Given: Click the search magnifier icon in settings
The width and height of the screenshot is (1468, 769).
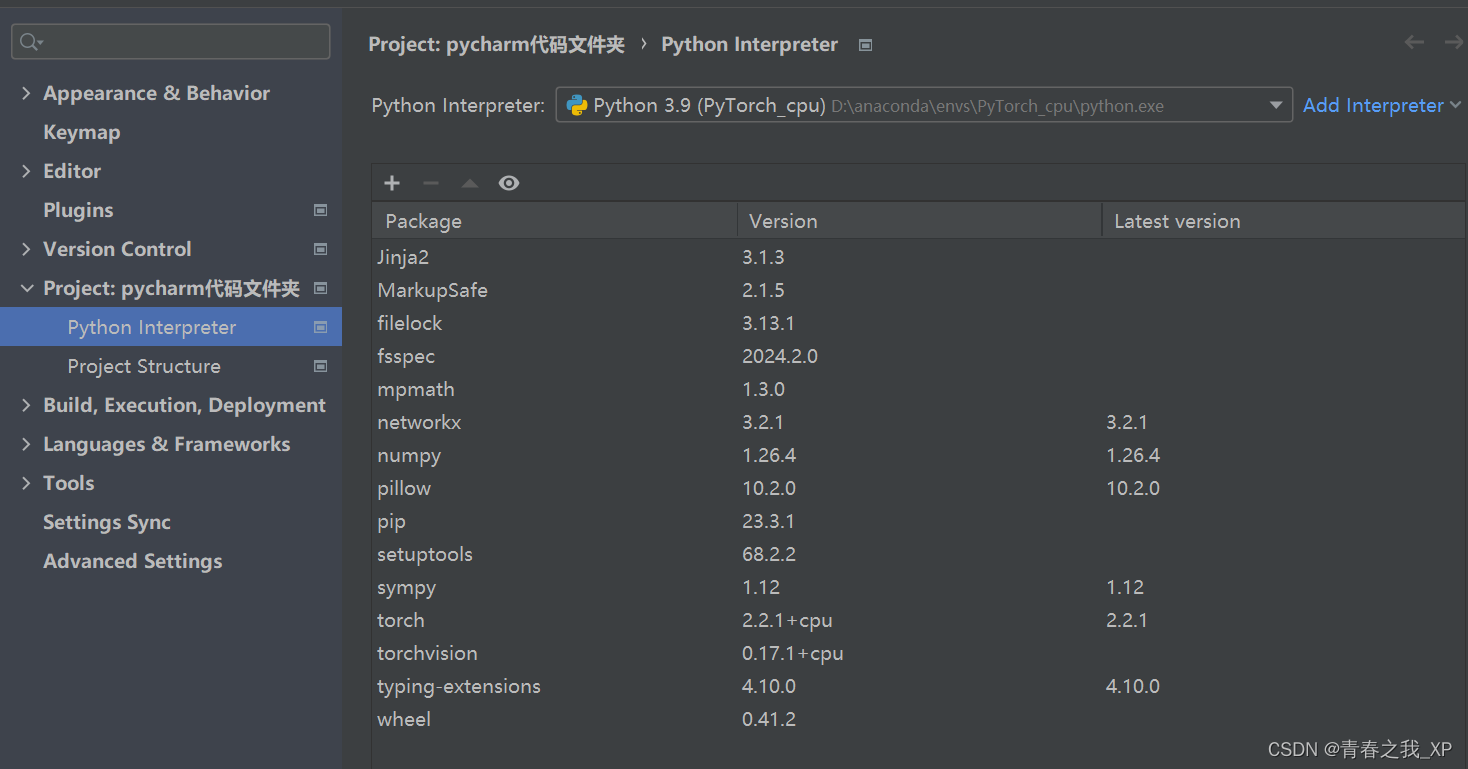Looking at the screenshot, I should pyautogui.click(x=30, y=42).
